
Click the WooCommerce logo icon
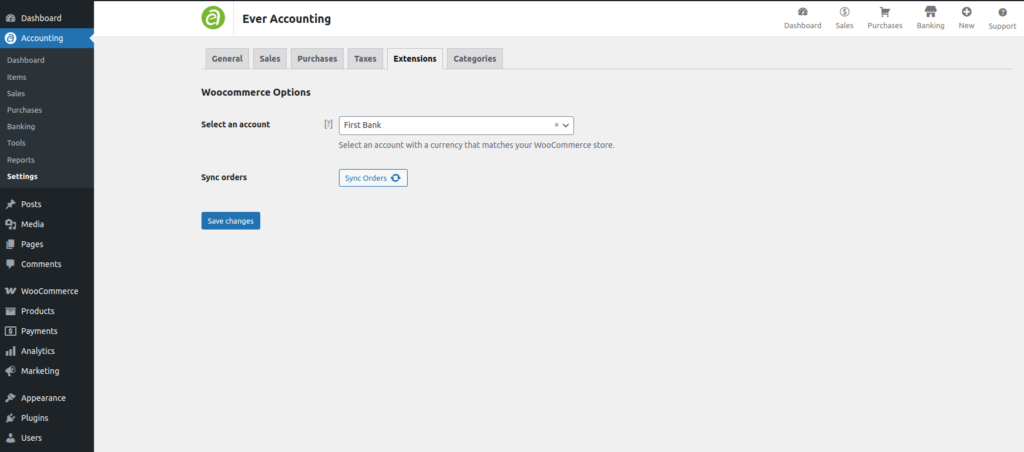pyautogui.click(x=10, y=291)
